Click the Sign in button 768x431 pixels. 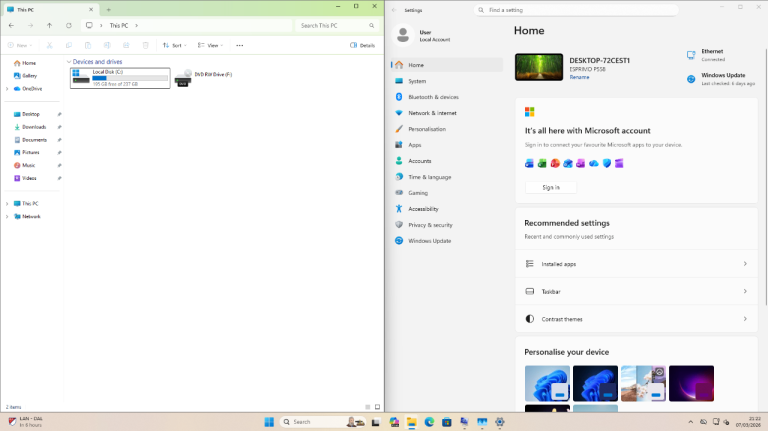(551, 187)
